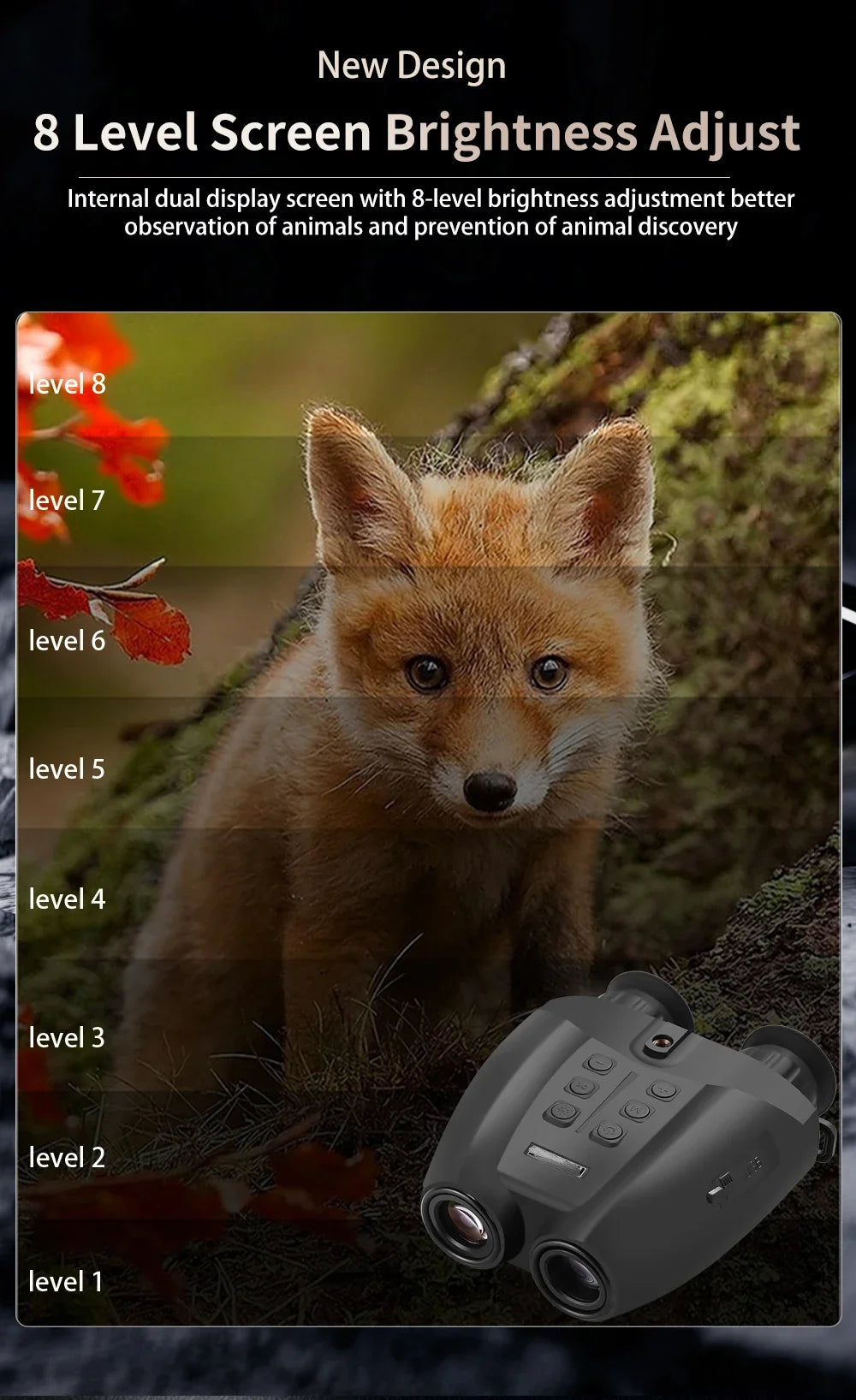Screen dimensions: 856x1400
Task: Choose the level 4 brightness label
Action: [x=67, y=899]
